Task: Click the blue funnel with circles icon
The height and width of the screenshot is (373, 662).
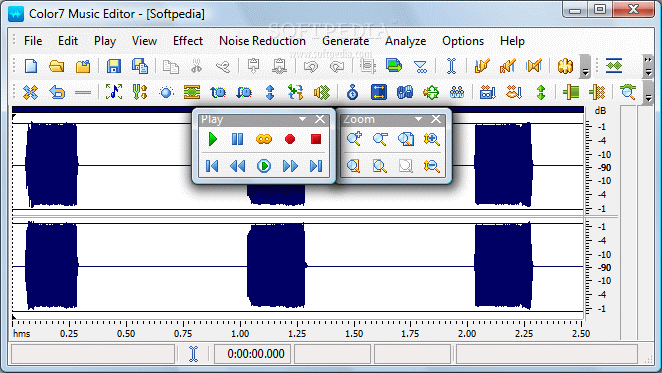Action: point(421,66)
